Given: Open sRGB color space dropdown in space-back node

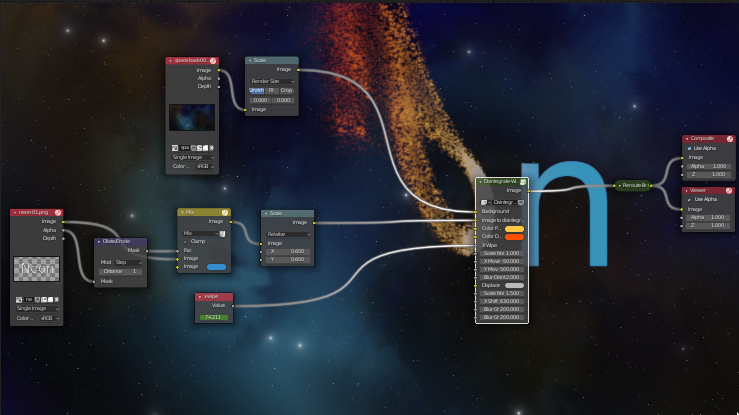Looking at the screenshot, I should coord(205,167).
